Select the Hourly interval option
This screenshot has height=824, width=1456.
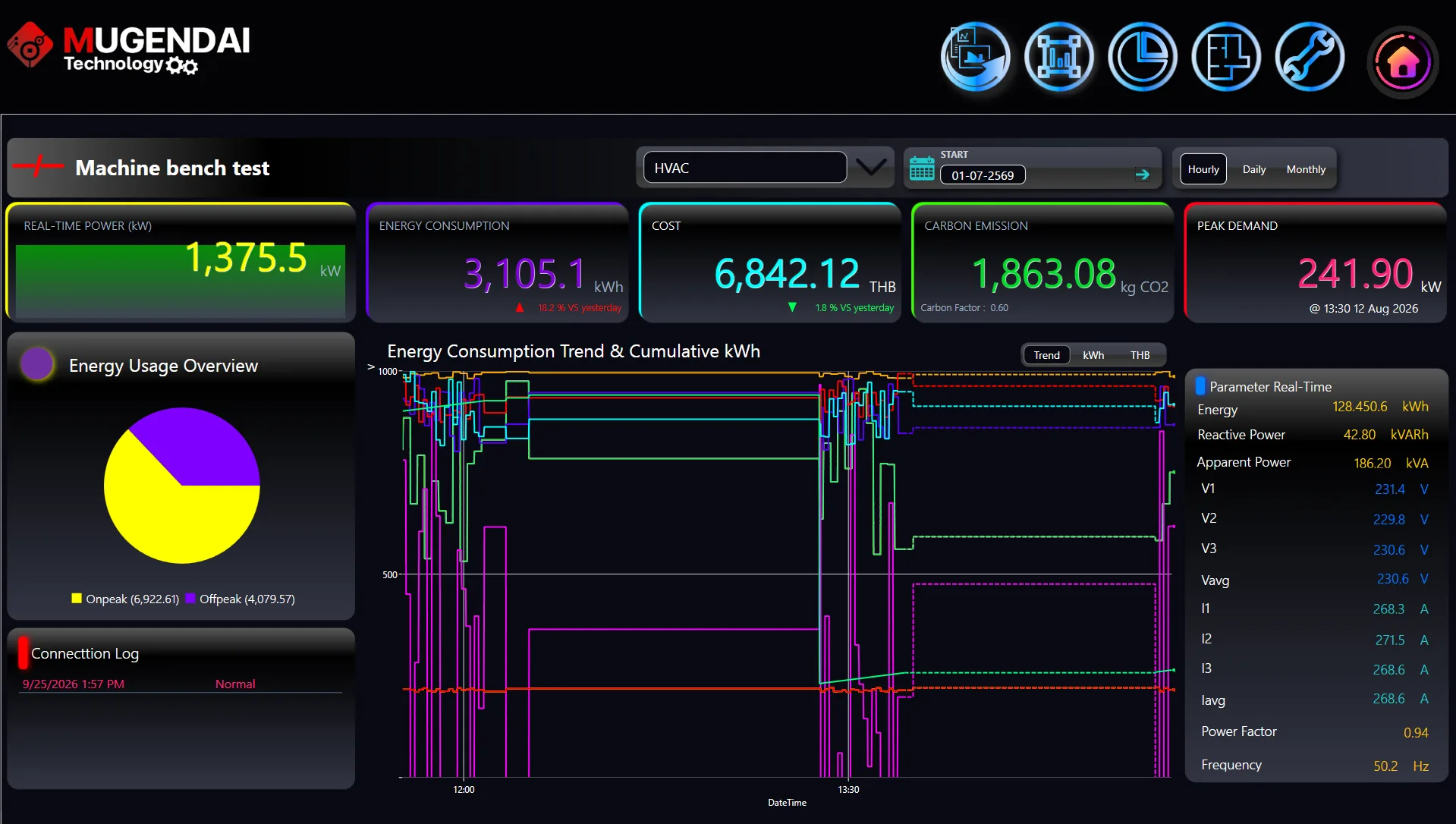pos(1203,169)
